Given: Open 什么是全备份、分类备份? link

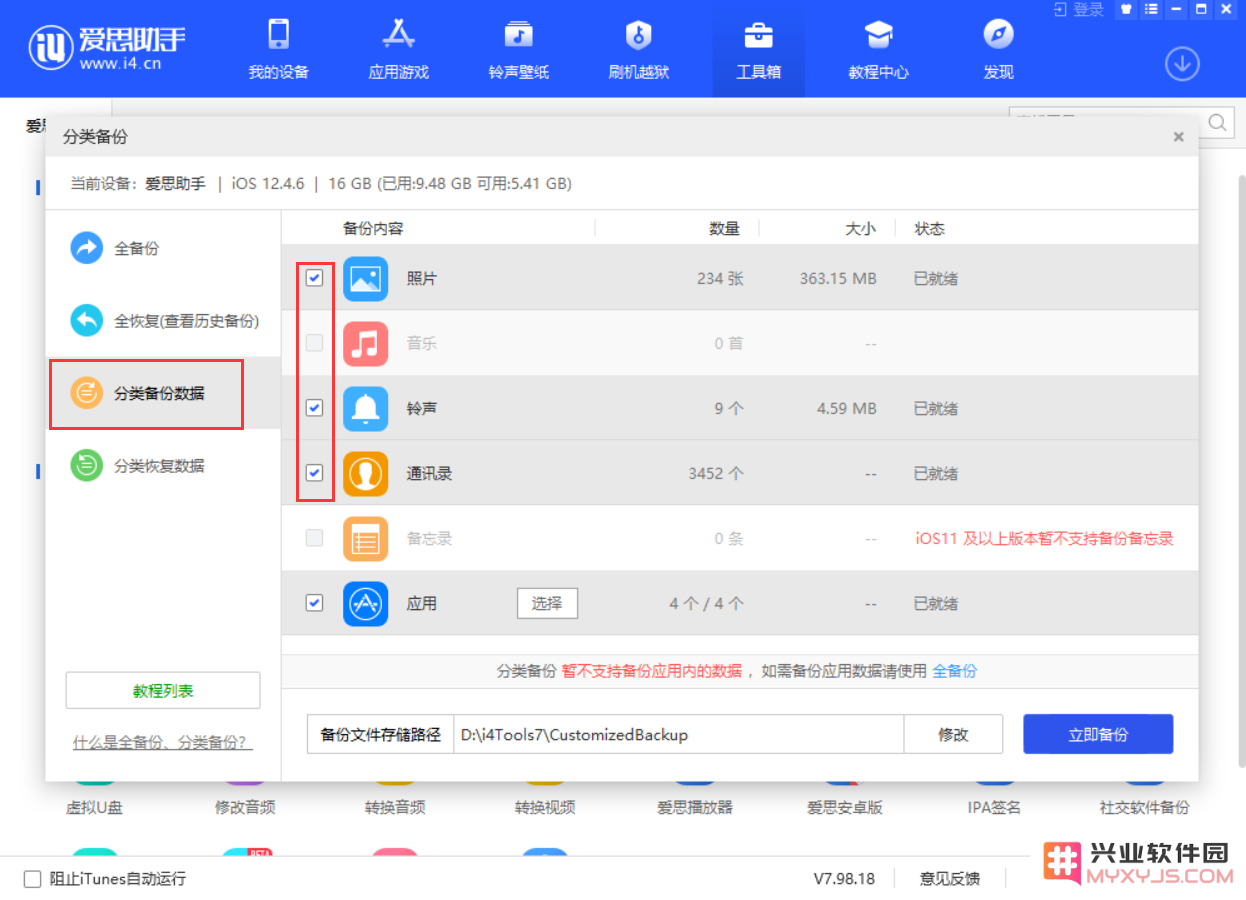Looking at the screenshot, I should pos(162,743).
